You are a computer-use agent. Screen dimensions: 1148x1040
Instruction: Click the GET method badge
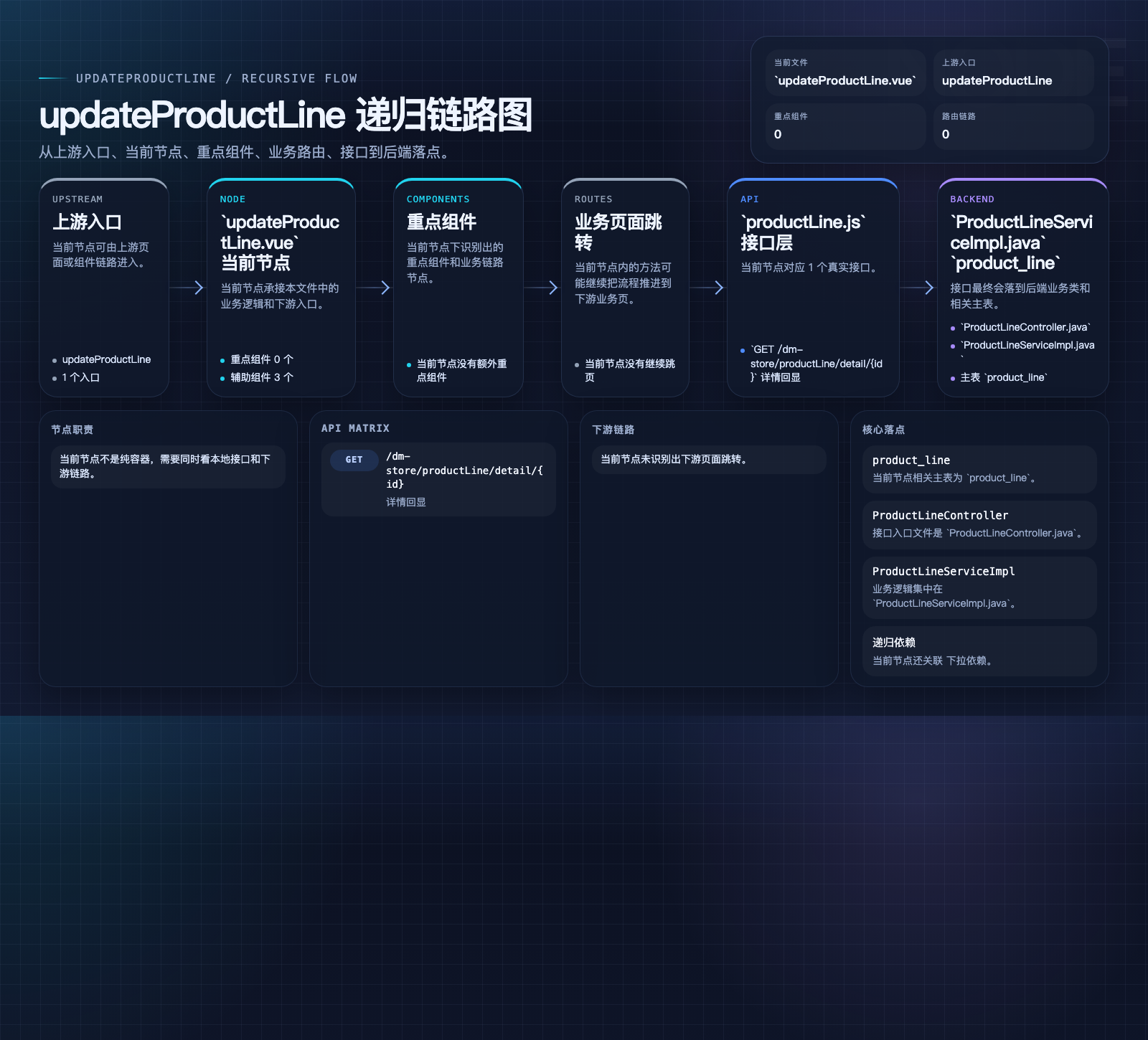coord(354,460)
